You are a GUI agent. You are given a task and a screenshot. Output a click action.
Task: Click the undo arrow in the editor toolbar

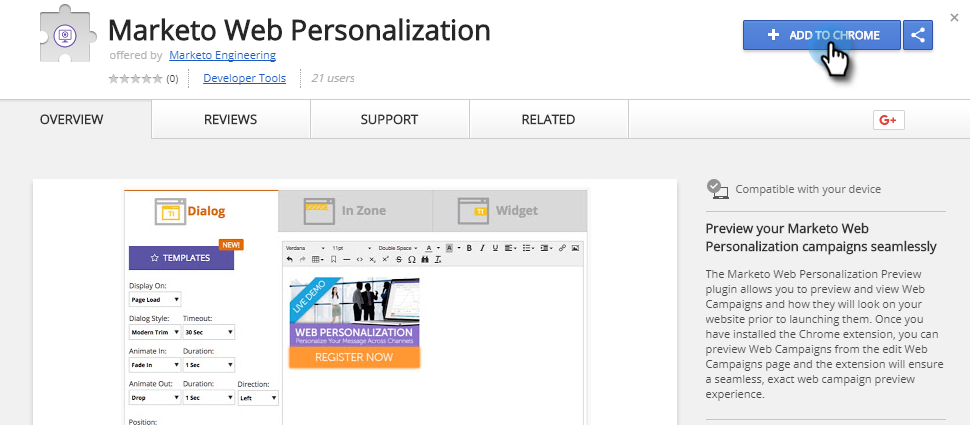[x=290, y=259]
